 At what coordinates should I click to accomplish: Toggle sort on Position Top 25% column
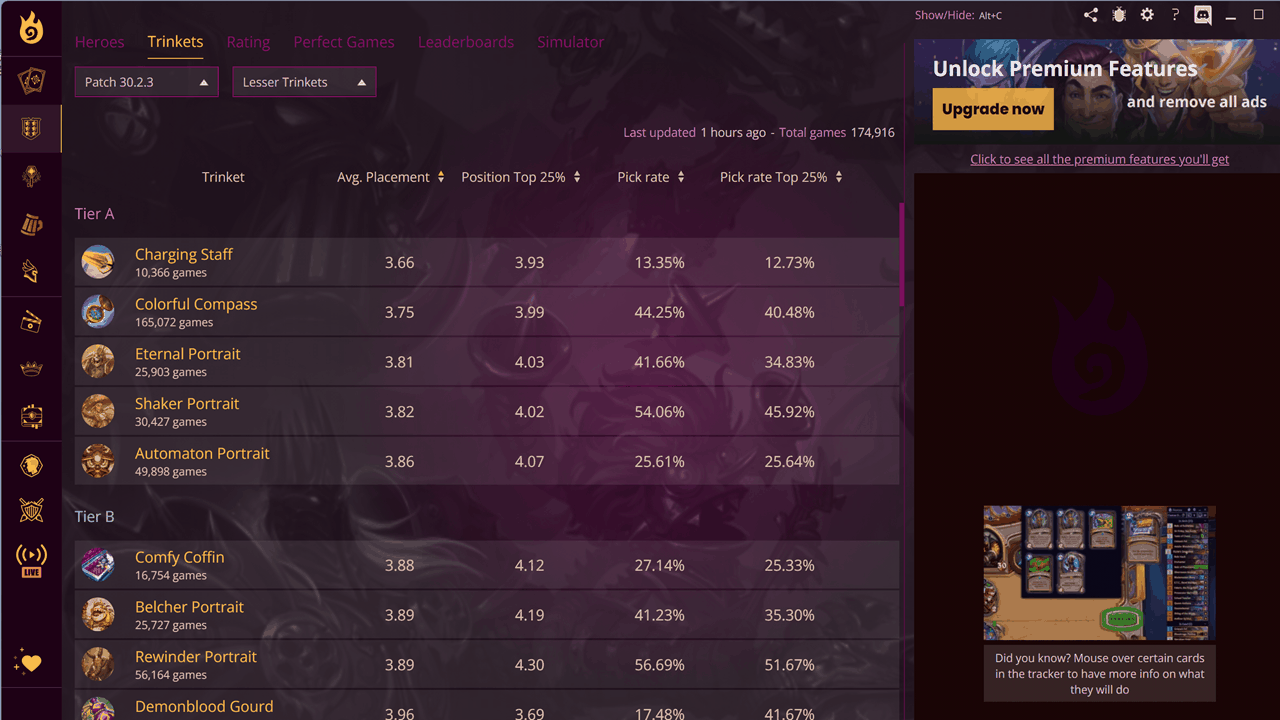click(x=577, y=177)
